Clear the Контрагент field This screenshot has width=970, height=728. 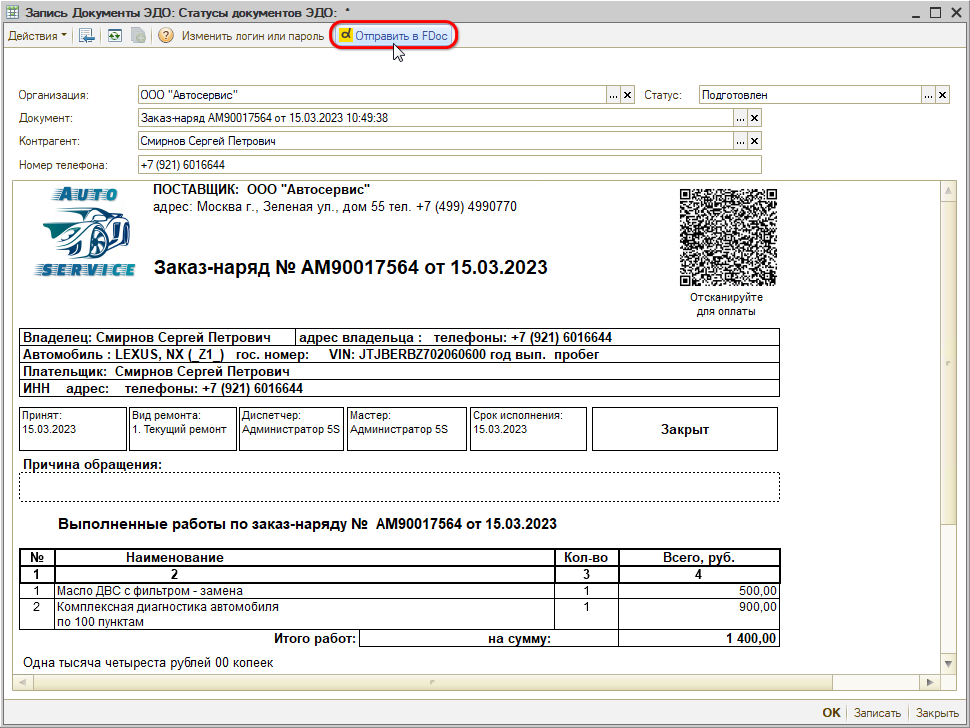pyautogui.click(x=754, y=141)
